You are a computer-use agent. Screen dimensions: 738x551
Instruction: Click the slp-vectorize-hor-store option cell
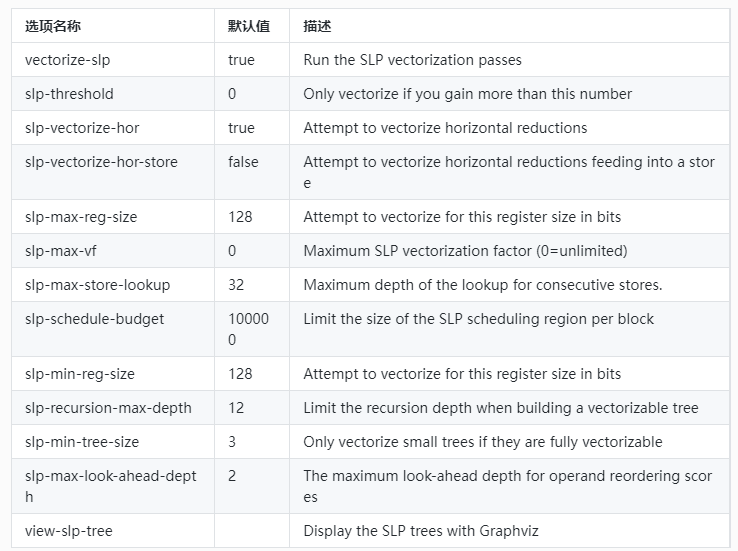(101, 162)
